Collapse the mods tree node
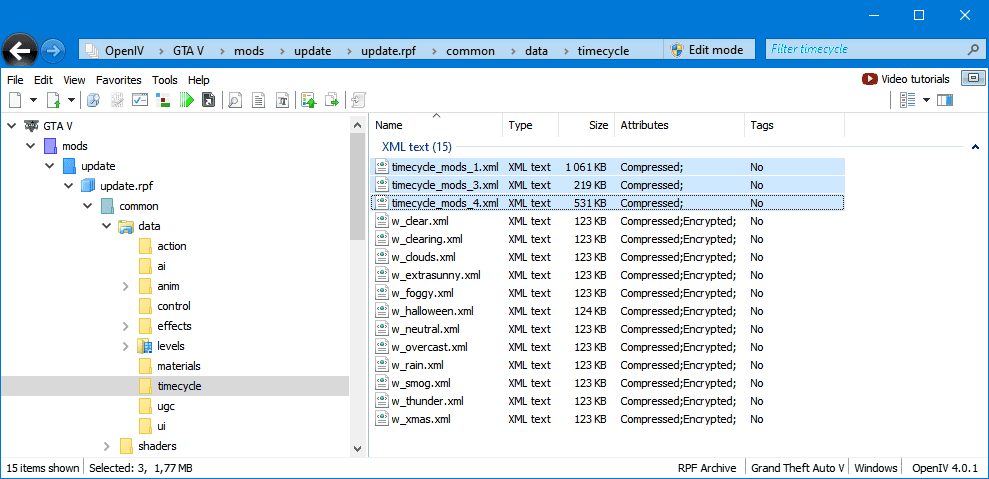 click(x=30, y=146)
